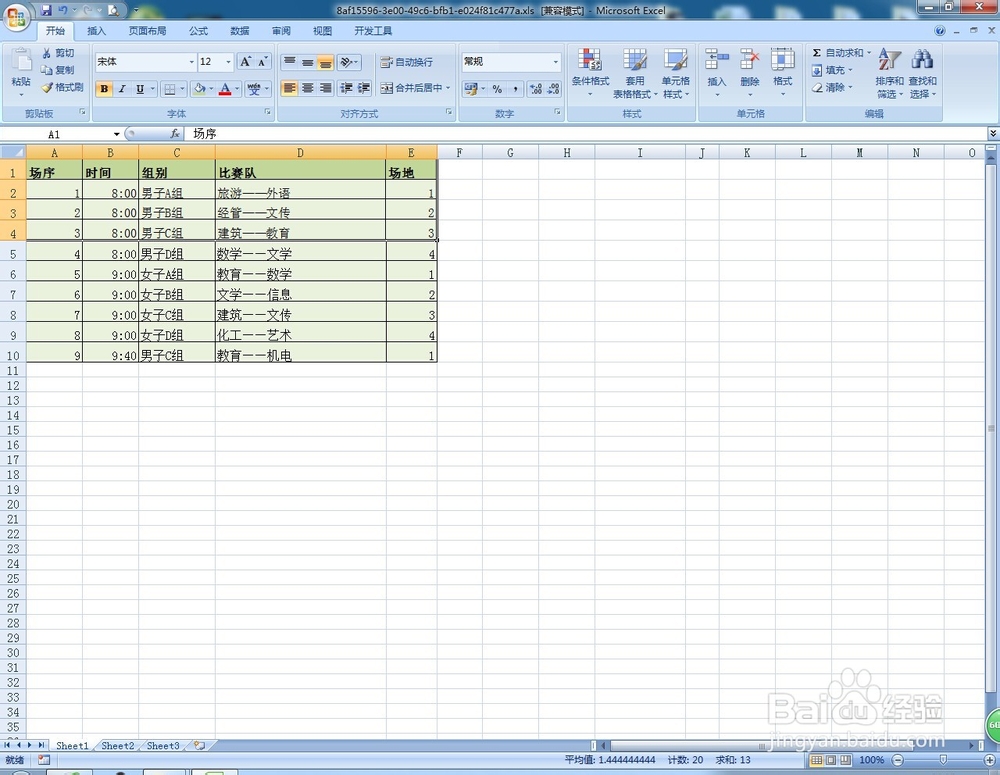1000x775 pixels.
Task: Toggle Bold formatting
Action: pyautogui.click(x=104, y=89)
